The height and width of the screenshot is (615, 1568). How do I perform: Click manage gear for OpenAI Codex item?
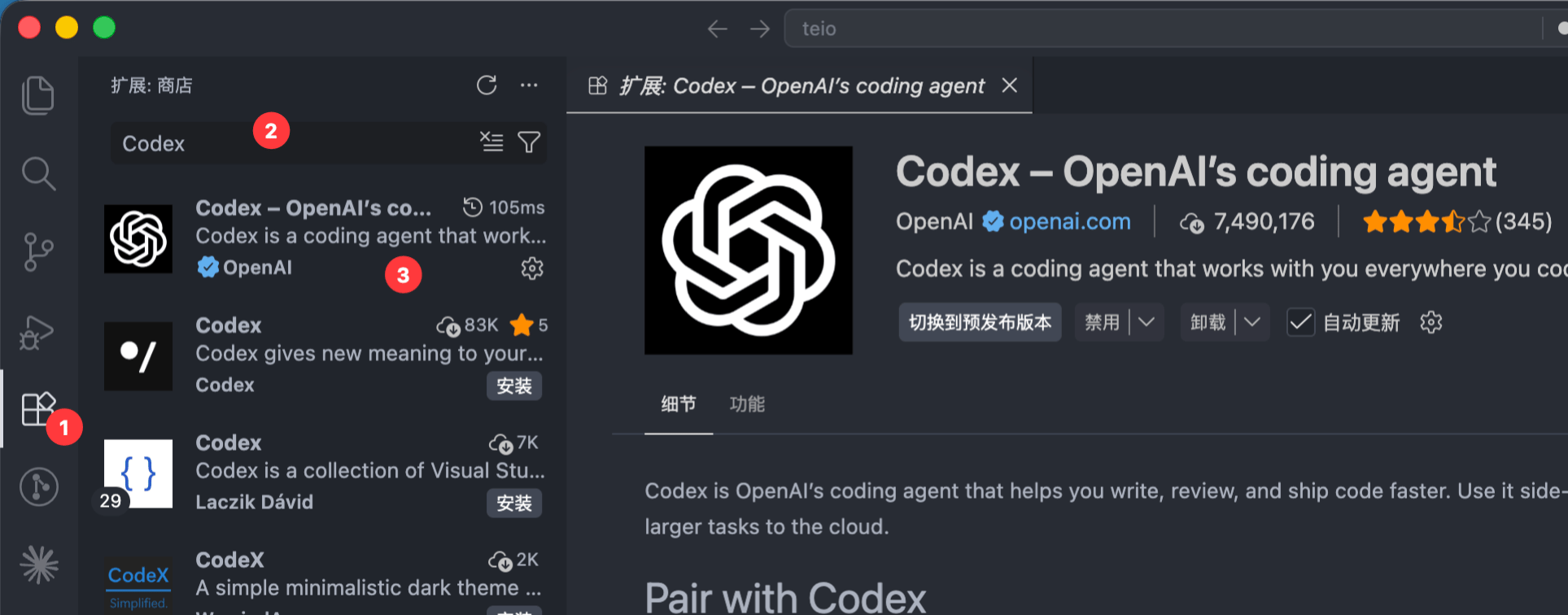[x=532, y=268]
